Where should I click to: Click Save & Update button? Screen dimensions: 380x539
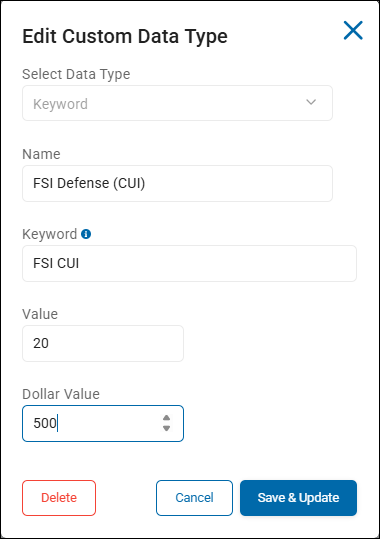point(298,498)
